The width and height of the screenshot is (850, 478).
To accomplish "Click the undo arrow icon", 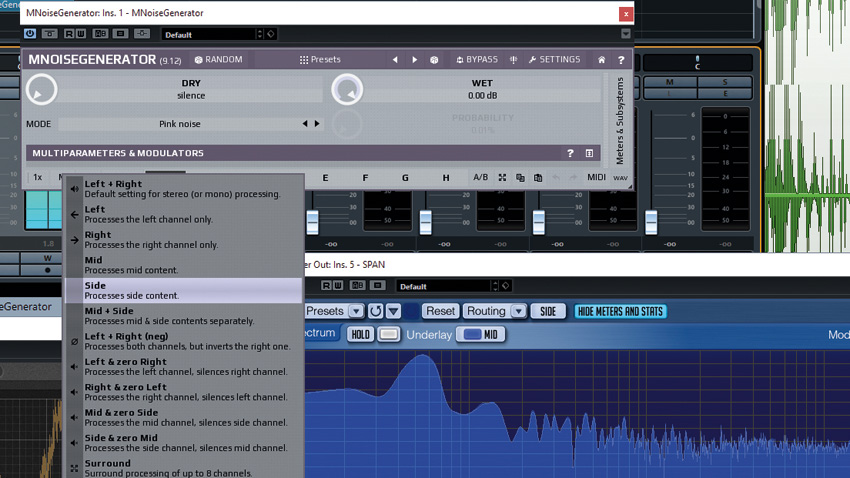I will click(x=556, y=178).
